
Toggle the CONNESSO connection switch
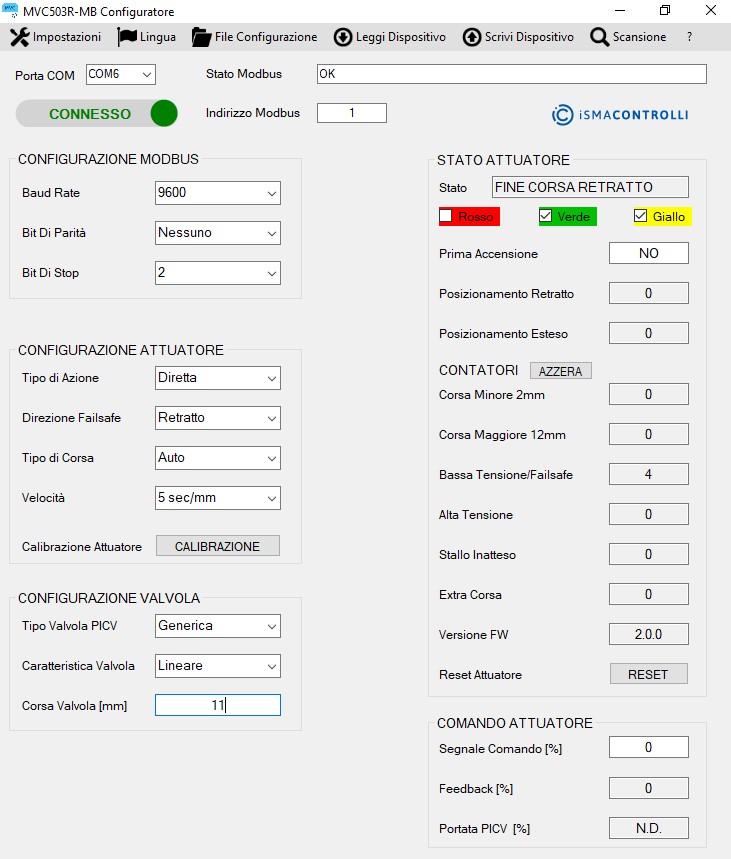[97, 113]
